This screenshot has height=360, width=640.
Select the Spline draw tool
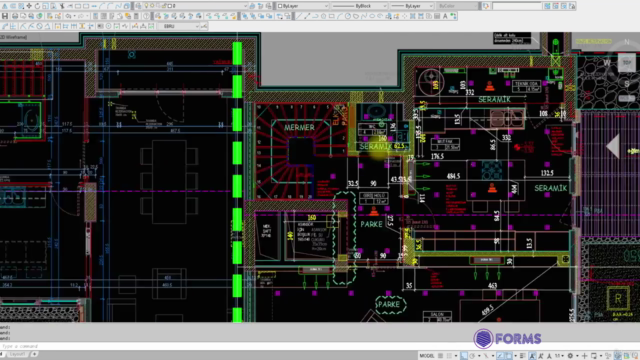click(x=364, y=16)
